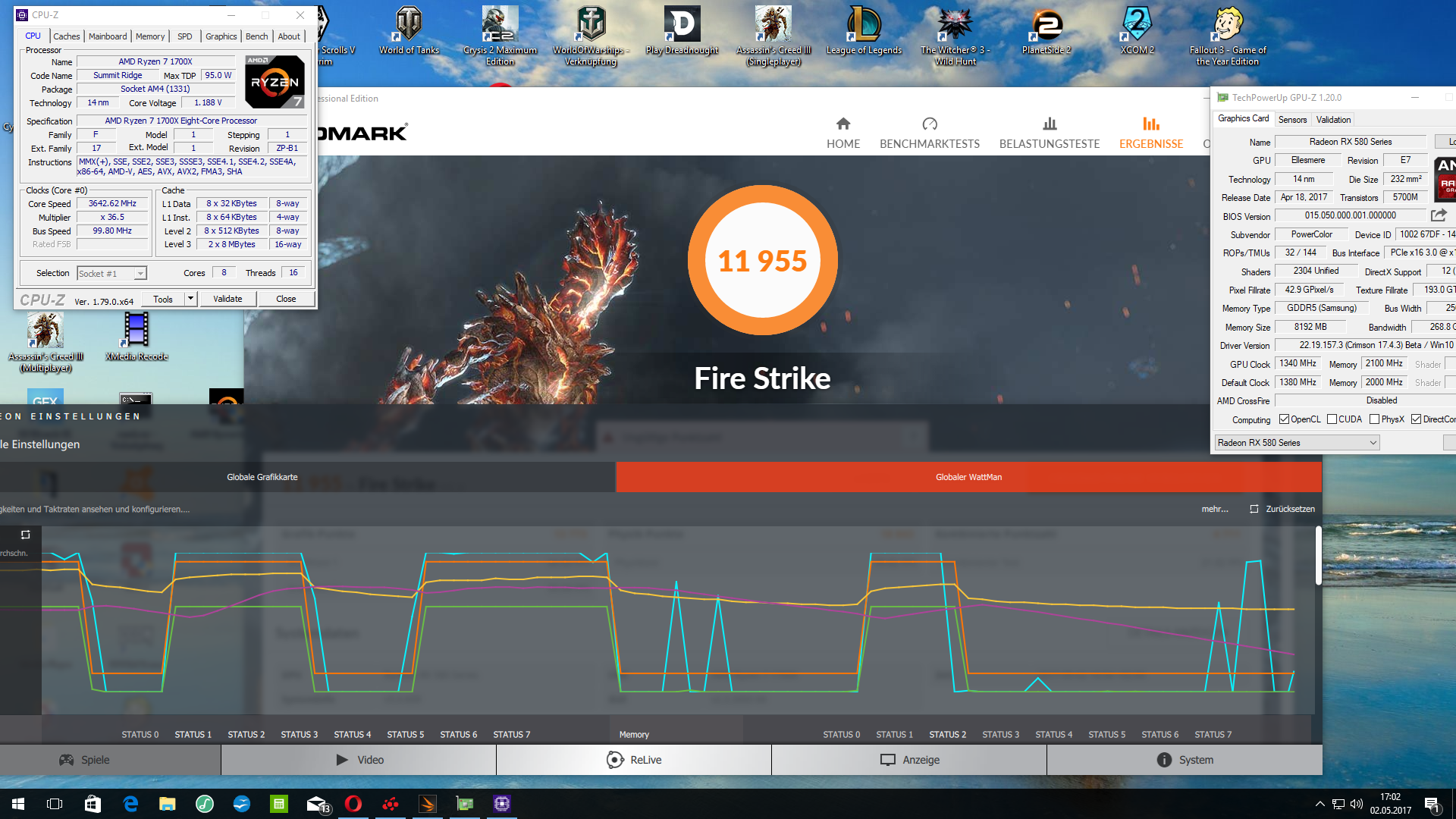Open the Opera browser on the taskbar
1456x819 pixels.
[353, 804]
